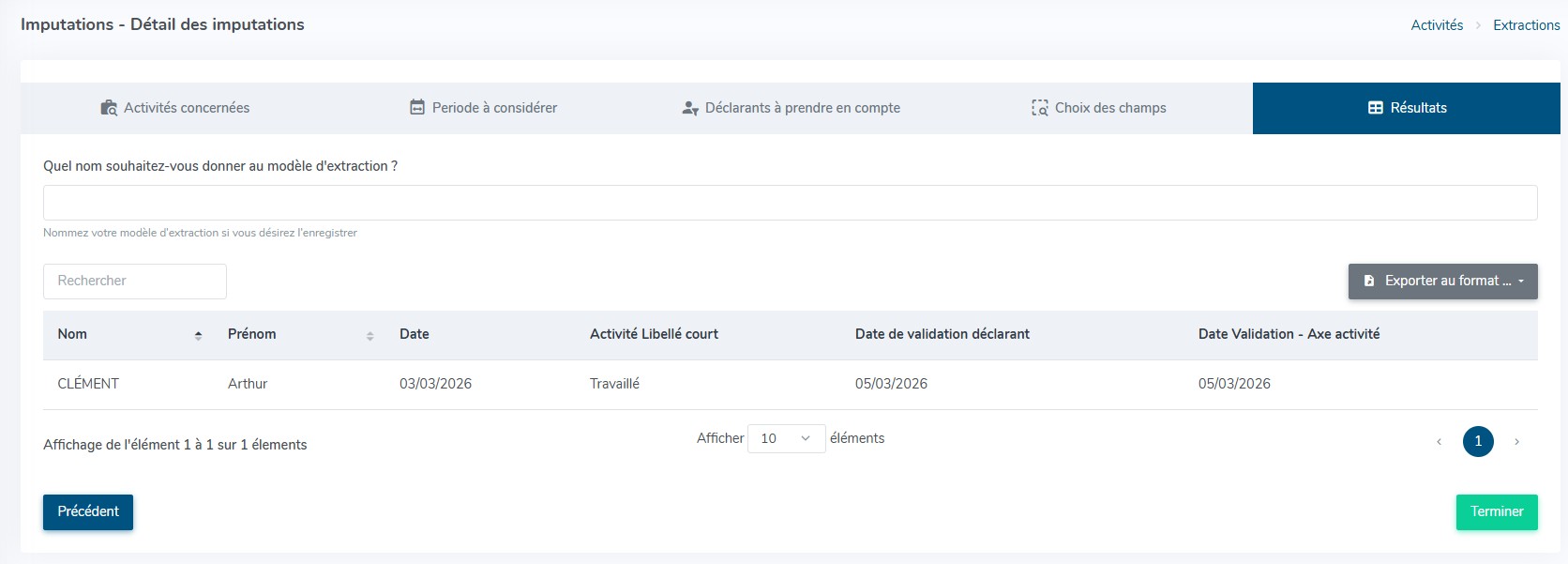Click the file icon on the export button
The height and width of the screenshot is (564, 1568).
[x=1369, y=281]
